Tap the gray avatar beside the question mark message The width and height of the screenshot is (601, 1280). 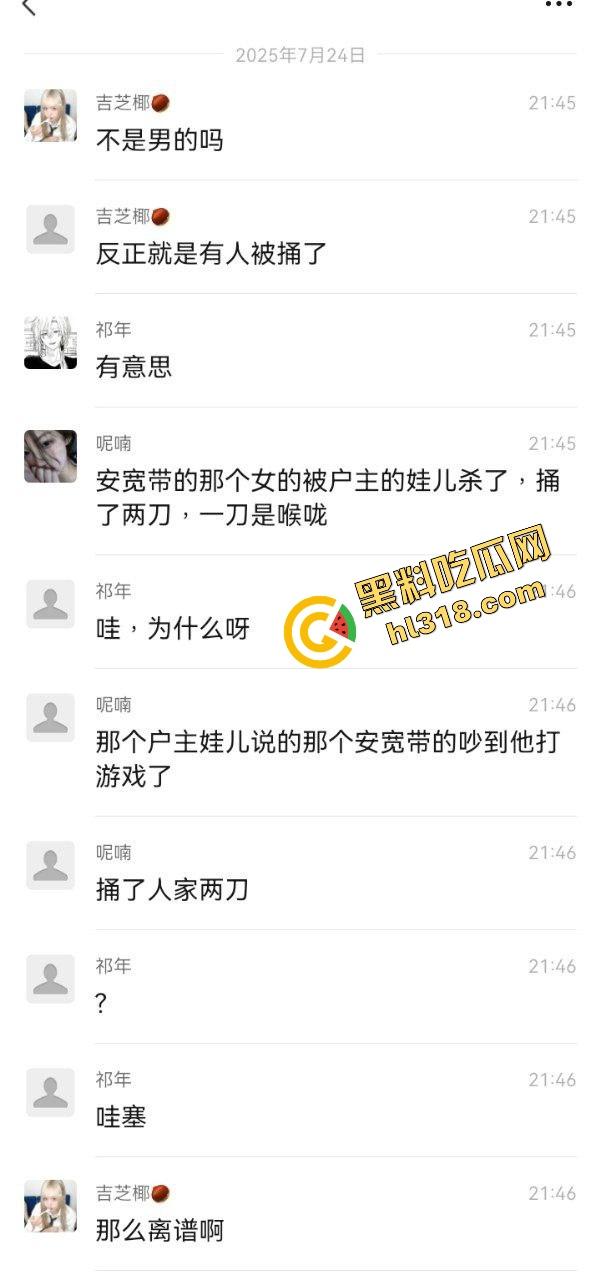pos(50,979)
